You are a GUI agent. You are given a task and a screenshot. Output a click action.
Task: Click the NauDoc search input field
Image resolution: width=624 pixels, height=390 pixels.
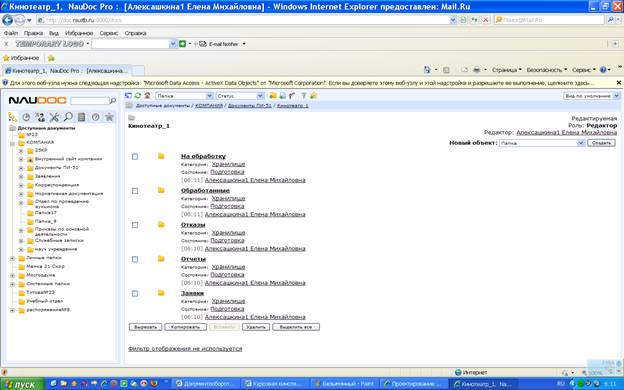(x=89, y=101)
